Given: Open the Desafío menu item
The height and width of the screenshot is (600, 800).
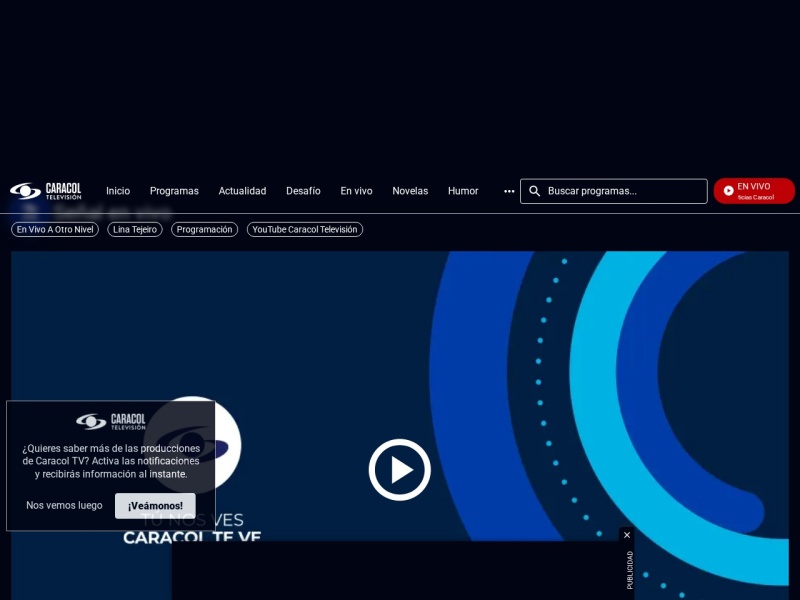Looking at the screenshot, I should (x=303, y=191).
